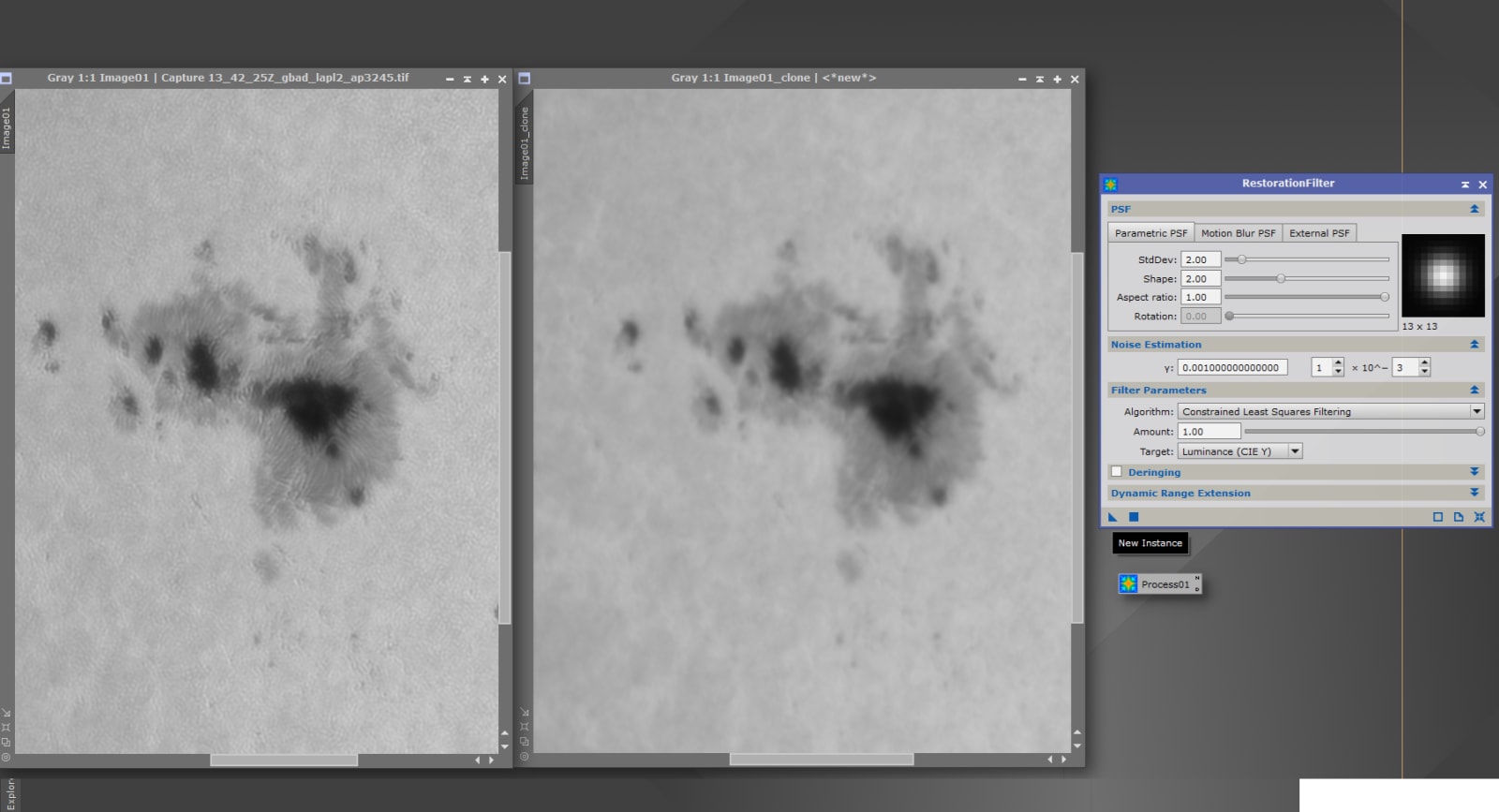The image size is (1499, 812).
Task: Click the diagonal arrow icon in Image01 window
Action: click(x=6, y=714)
